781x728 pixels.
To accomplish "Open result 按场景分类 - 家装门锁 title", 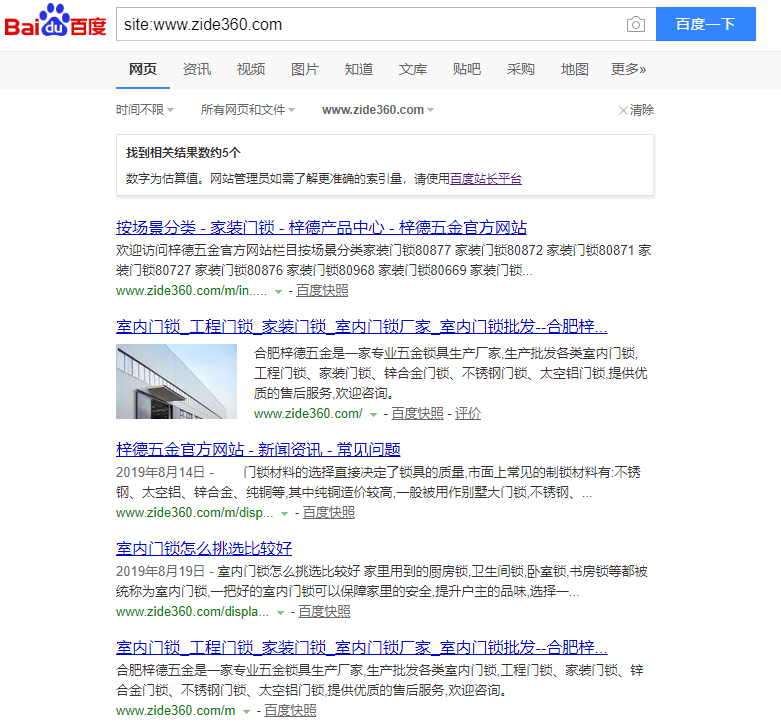I will (x=321, y=228).
